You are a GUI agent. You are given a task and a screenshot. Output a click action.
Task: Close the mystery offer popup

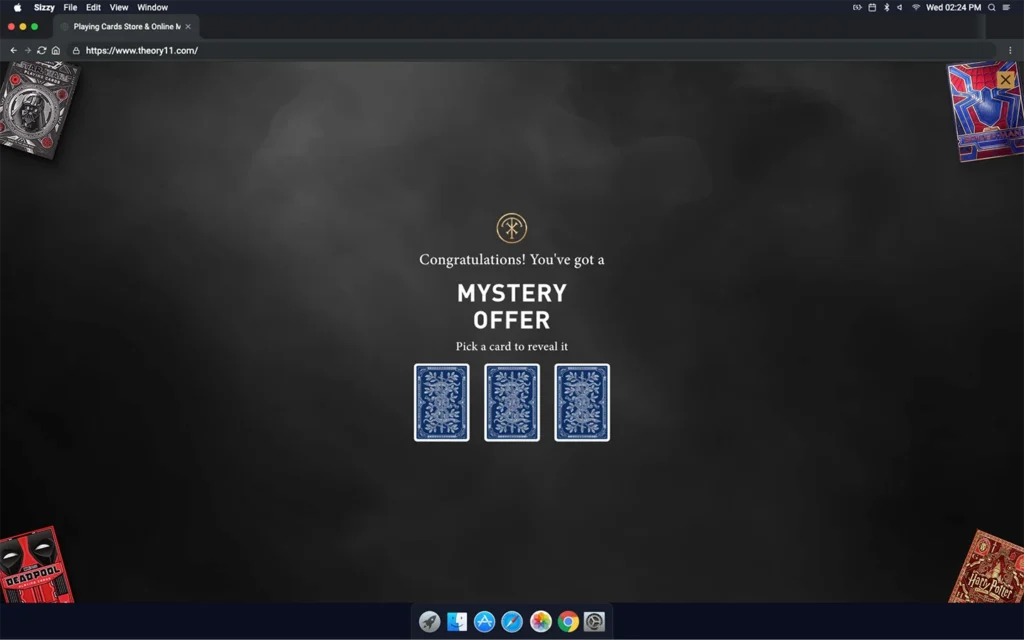coord(1006,79)
